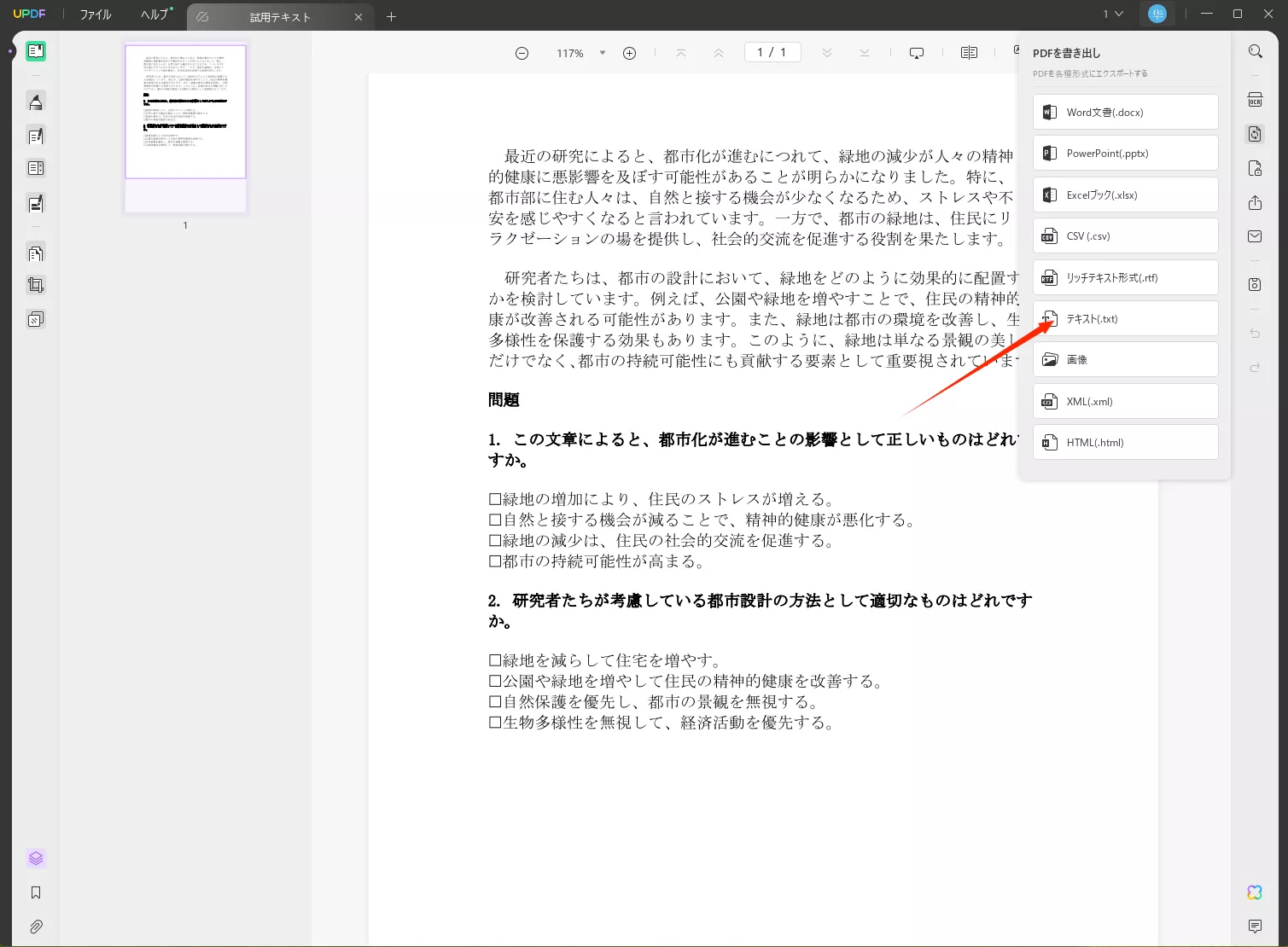
Task: Click the Share upload icon
Action: pyautogui.click(x=1255, y=202)
